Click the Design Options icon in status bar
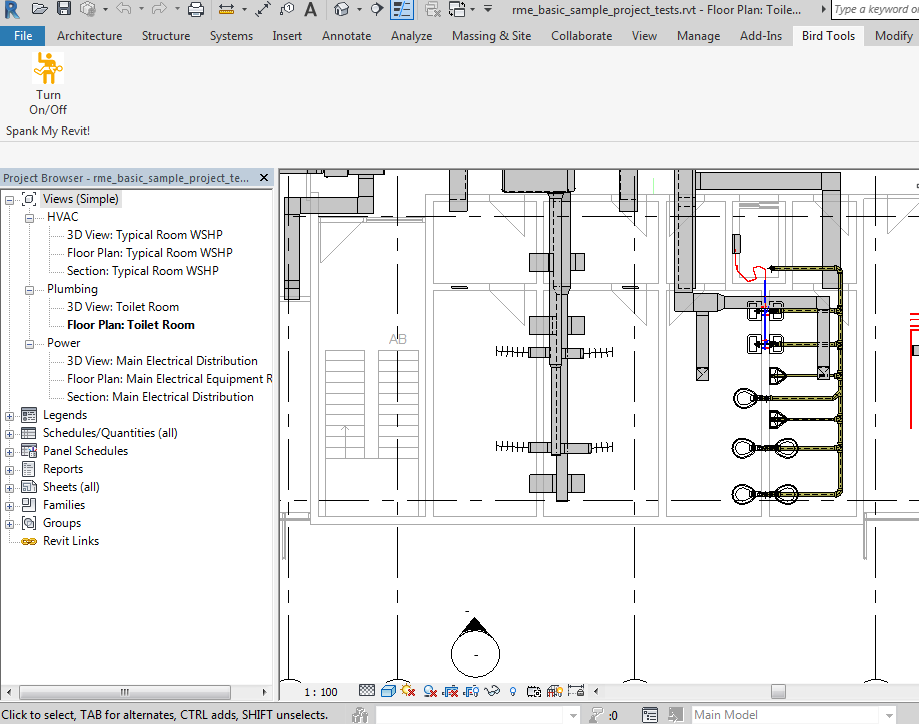 [649, 715]
